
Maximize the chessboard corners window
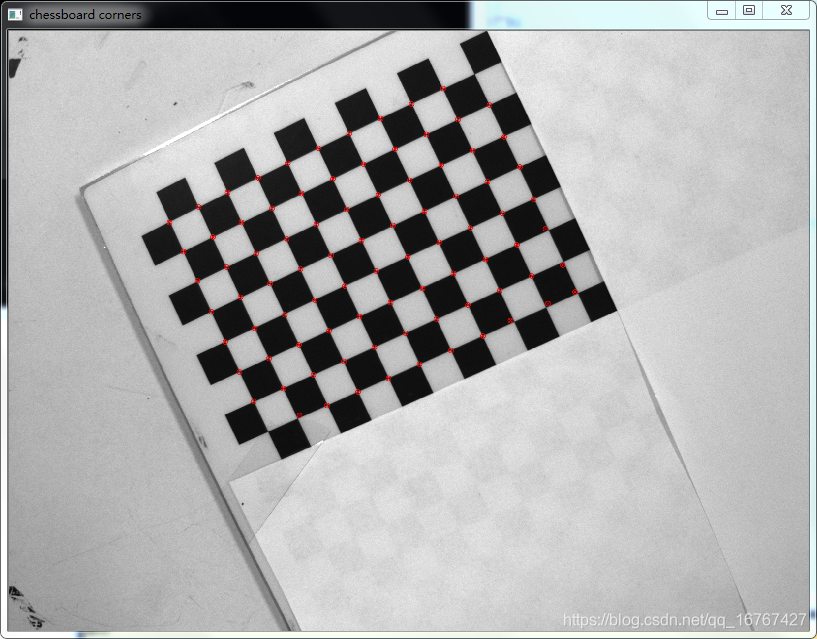[x=749, y=10]
